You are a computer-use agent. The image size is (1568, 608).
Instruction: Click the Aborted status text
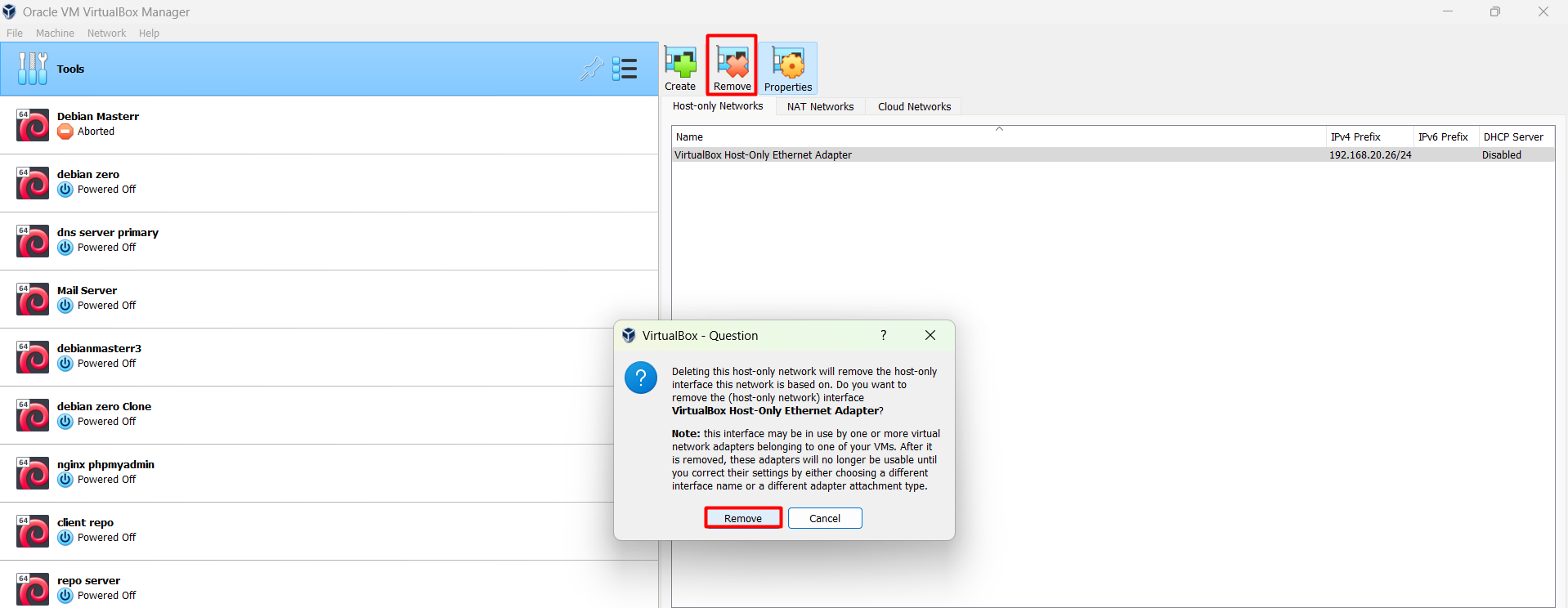coord(96,132)
